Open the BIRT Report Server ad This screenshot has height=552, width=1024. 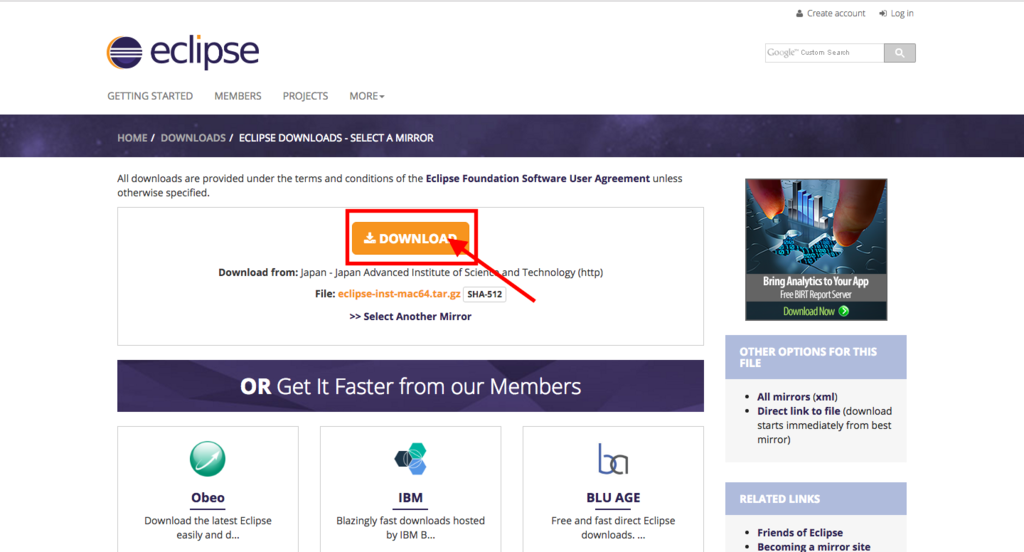[x=816, y=250]
